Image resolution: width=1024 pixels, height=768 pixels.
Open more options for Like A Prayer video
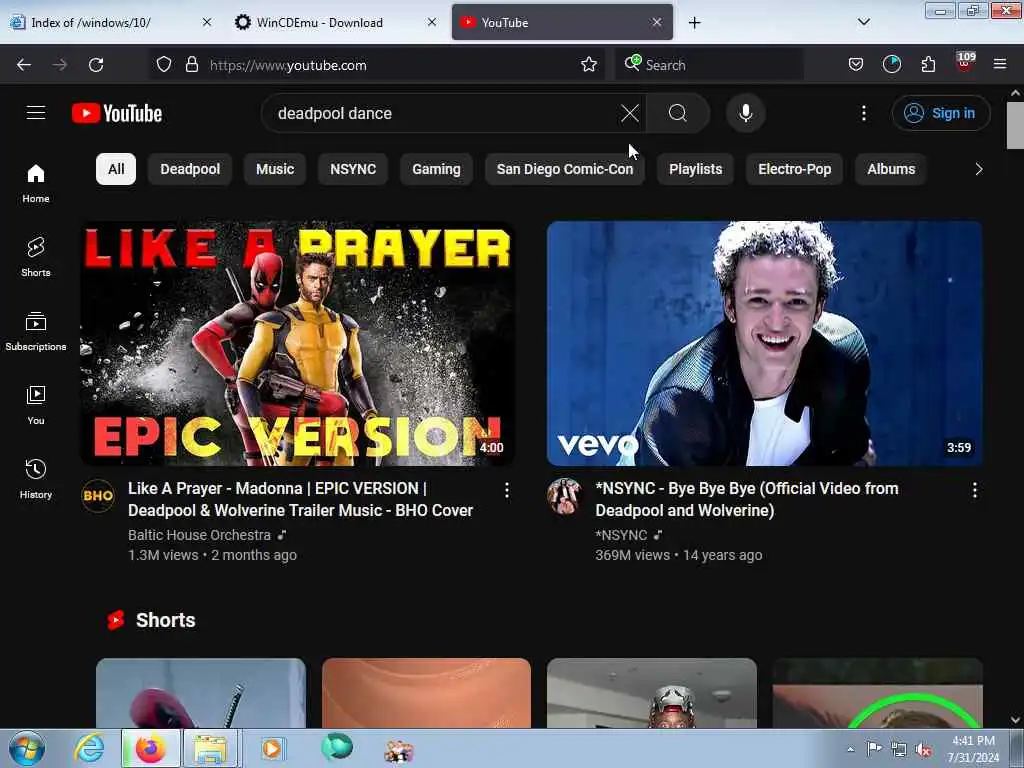click(x=507, y=490)
